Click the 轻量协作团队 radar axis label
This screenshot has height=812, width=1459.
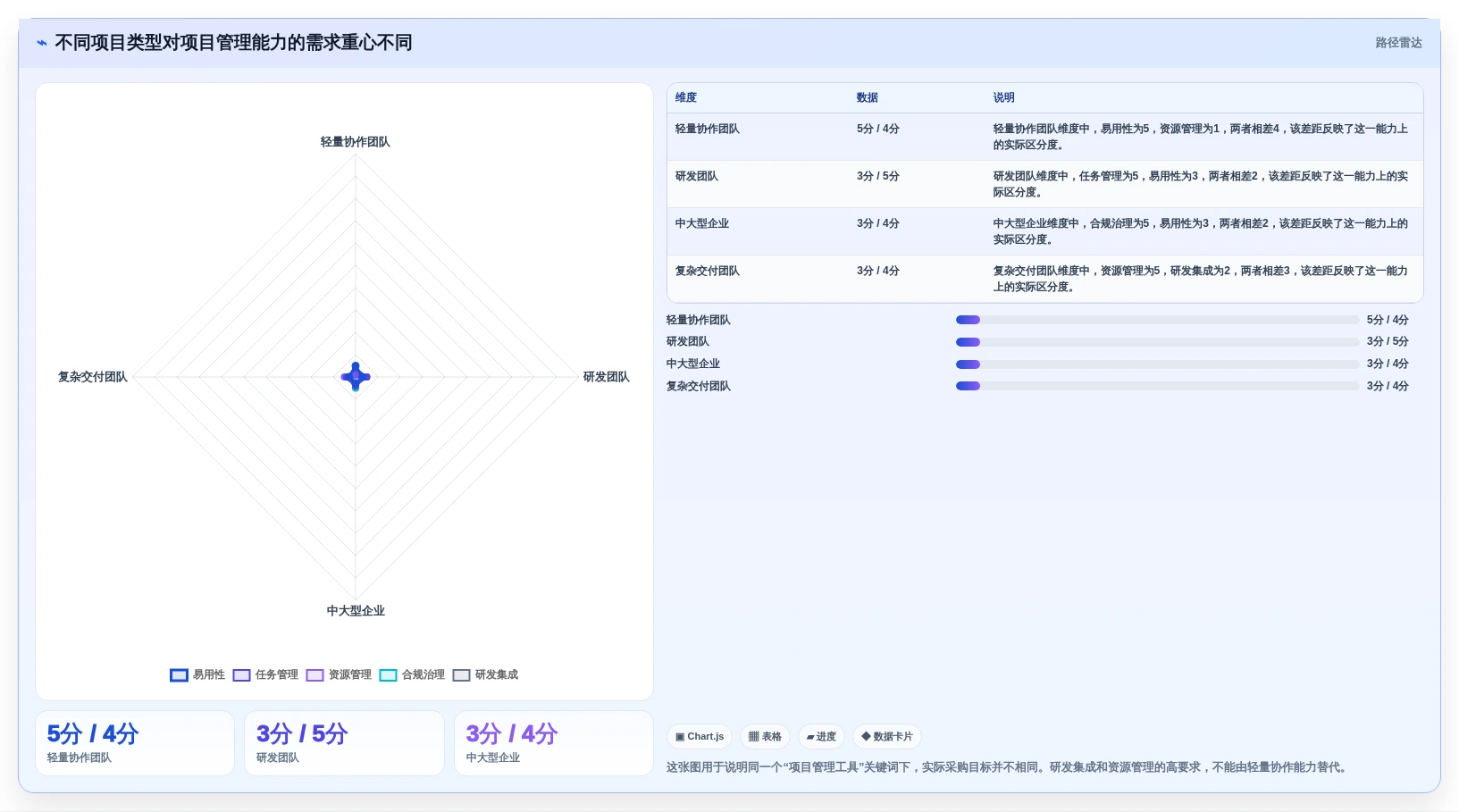[356, 142]
